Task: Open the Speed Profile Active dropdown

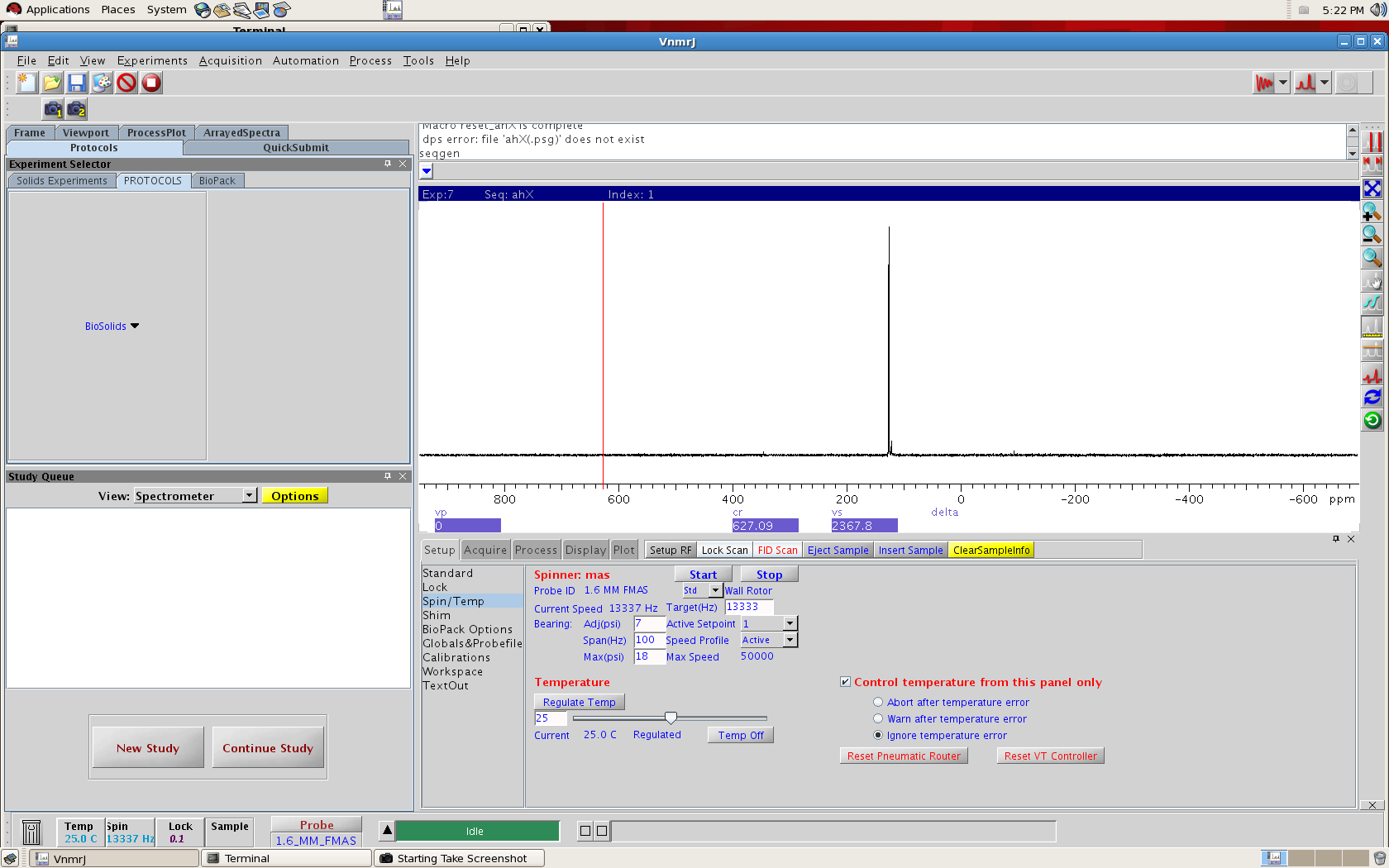Action: tap(790, 640)
